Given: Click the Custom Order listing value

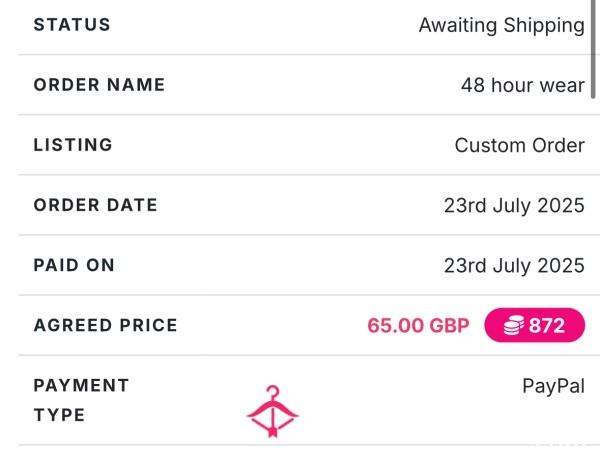Looking at the screenshot, I should click(520, 145).
